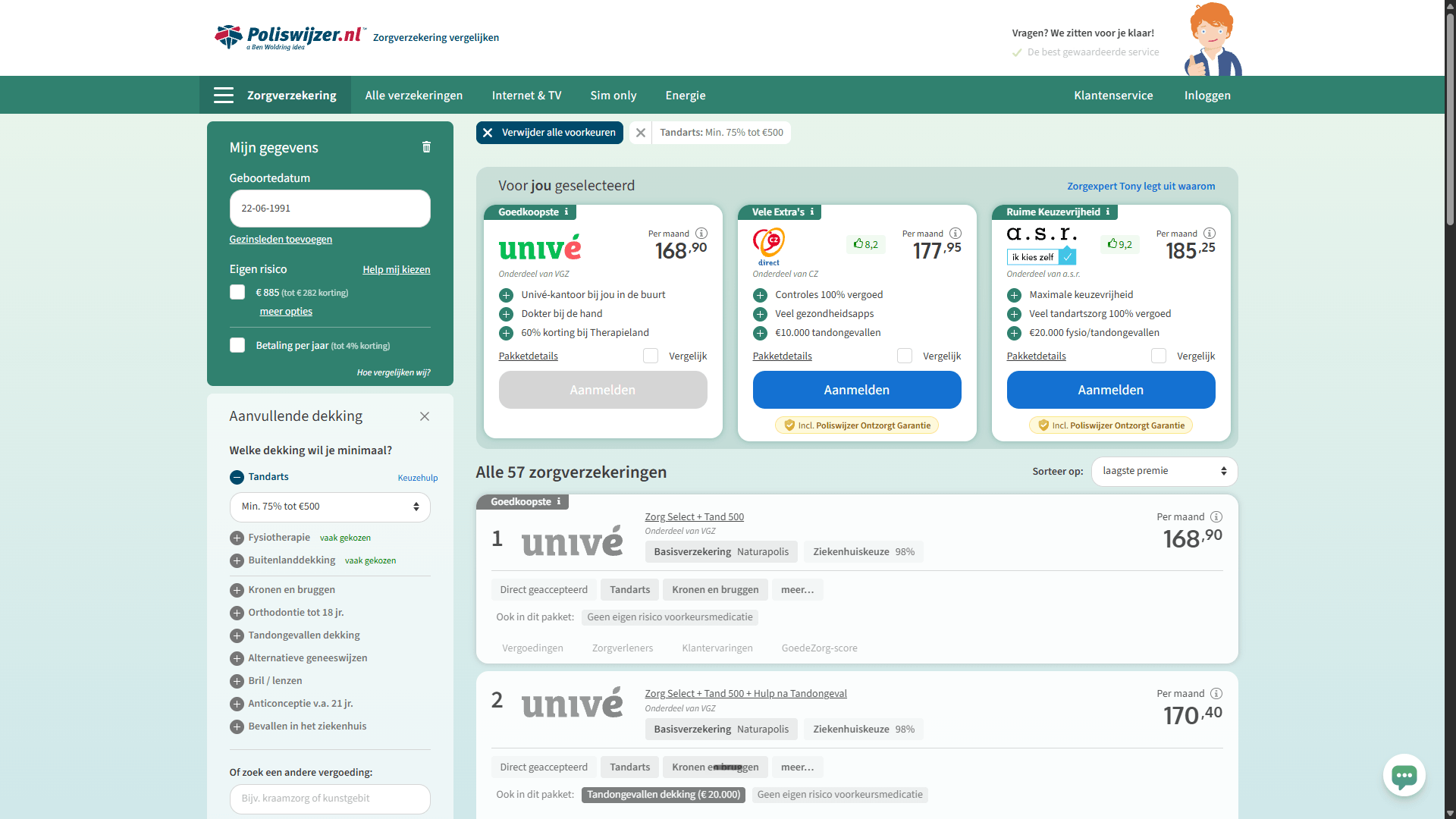Open Sim only menu item
Screen dimensions: 1456x819
tap(613, 96)
